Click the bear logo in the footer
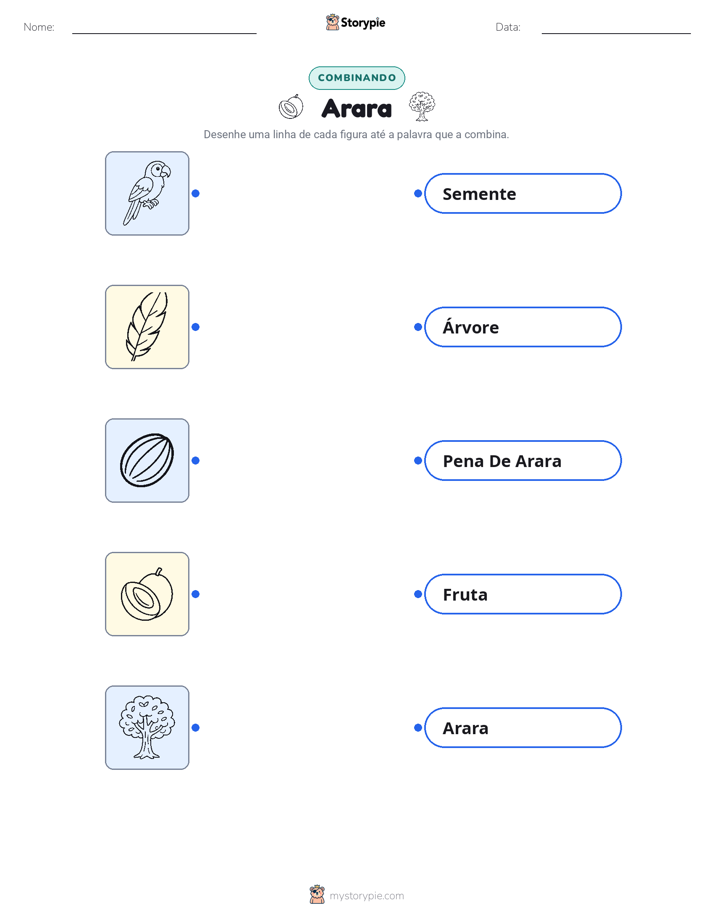 point(317,895)
